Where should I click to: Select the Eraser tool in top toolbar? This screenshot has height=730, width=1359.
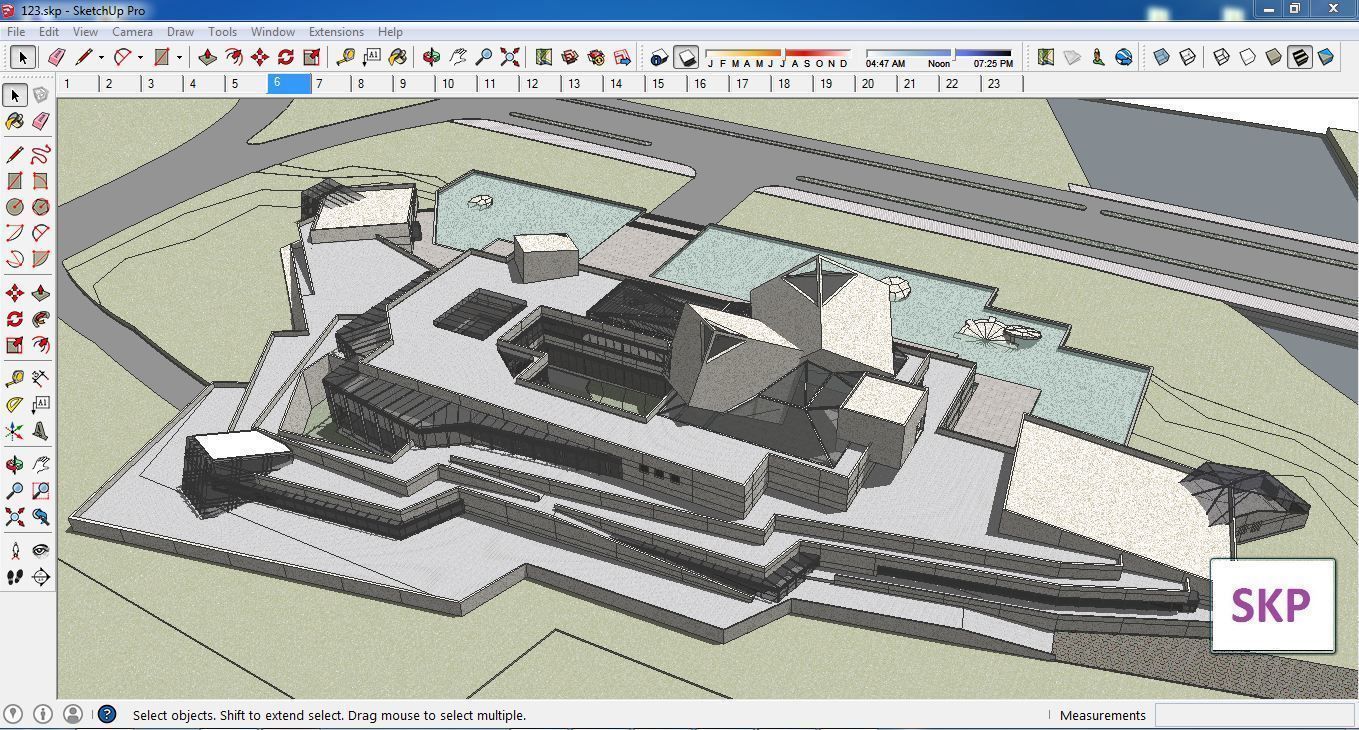57,57
